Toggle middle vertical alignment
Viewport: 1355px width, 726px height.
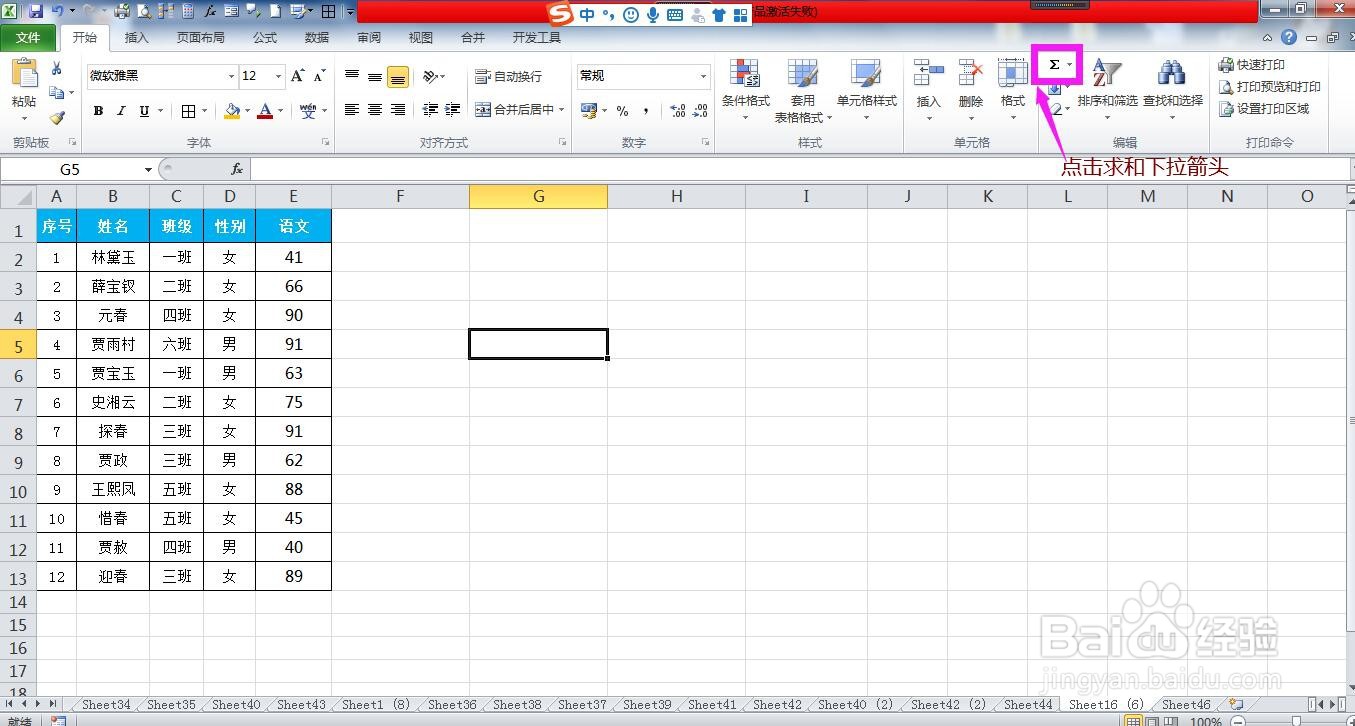click(x=375, y=76)
